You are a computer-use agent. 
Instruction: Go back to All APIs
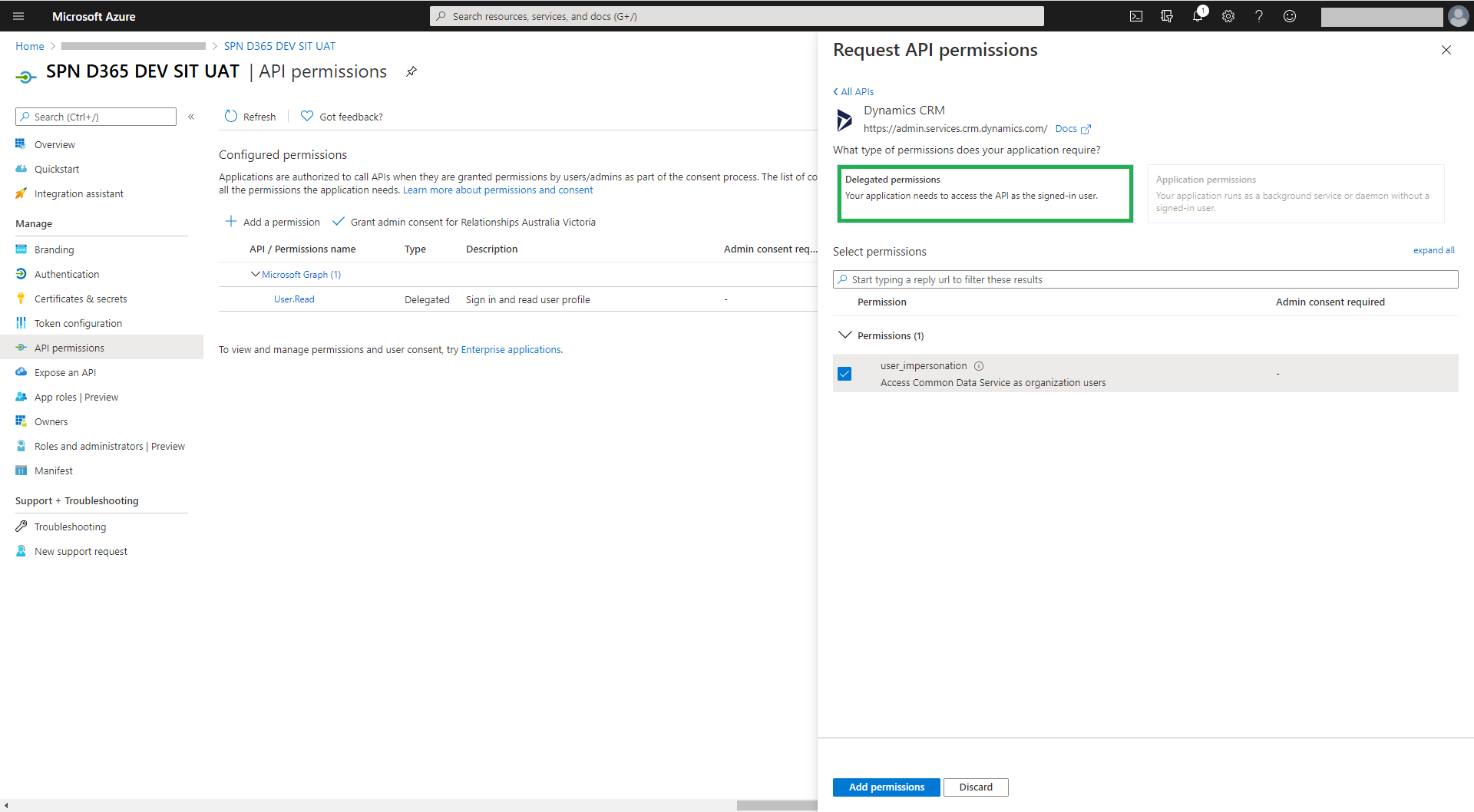pos(854,91)
